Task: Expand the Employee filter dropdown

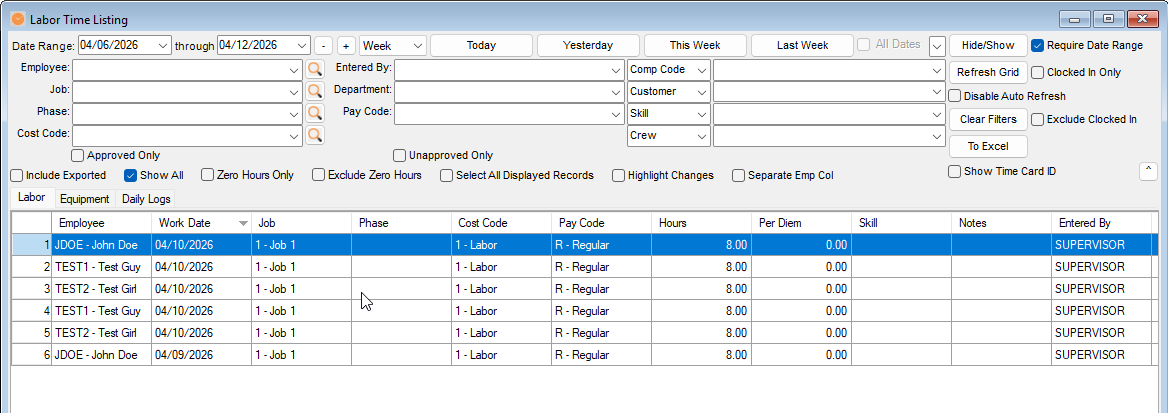Action: [x=294, y=69]
